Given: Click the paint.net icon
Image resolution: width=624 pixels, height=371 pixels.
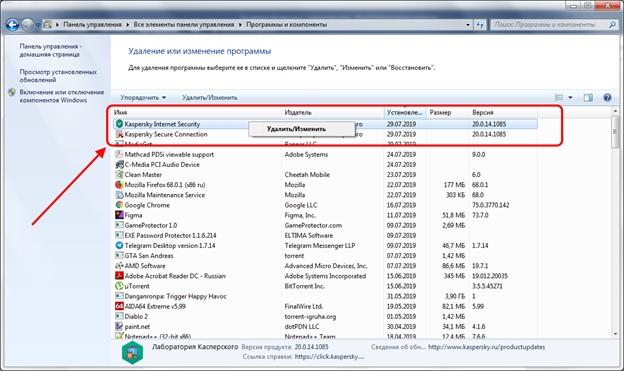Looking at the screenshot, I should pyautogui.click(x=119, y=326).
